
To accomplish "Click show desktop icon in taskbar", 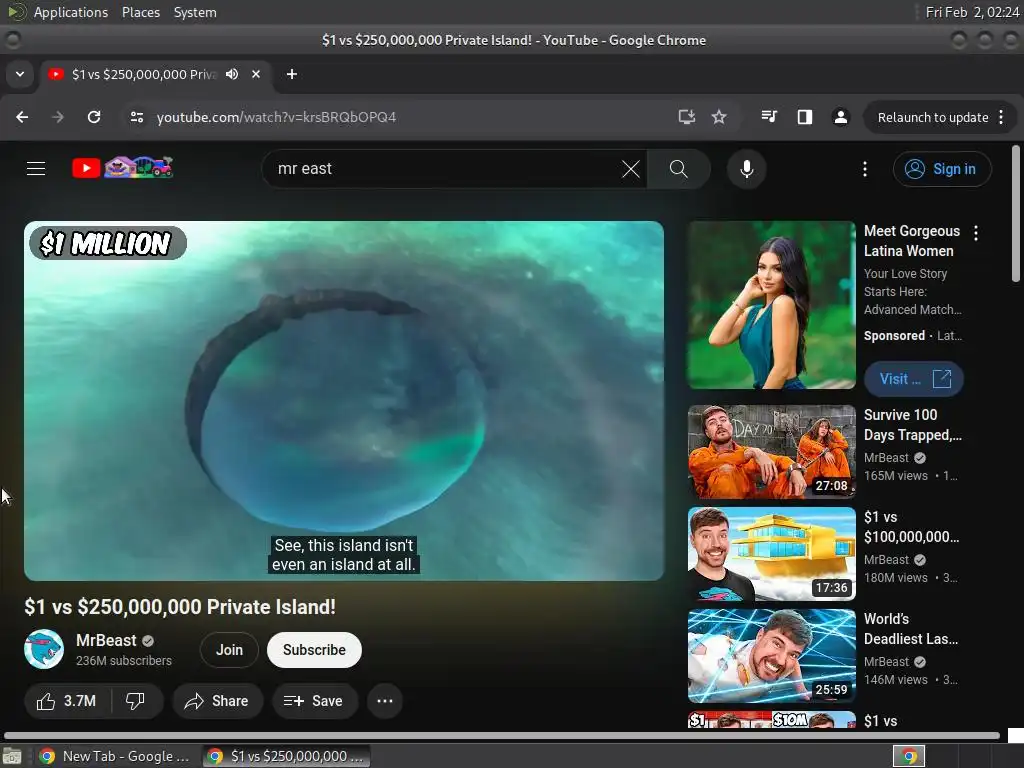I will tap(12, 756).
